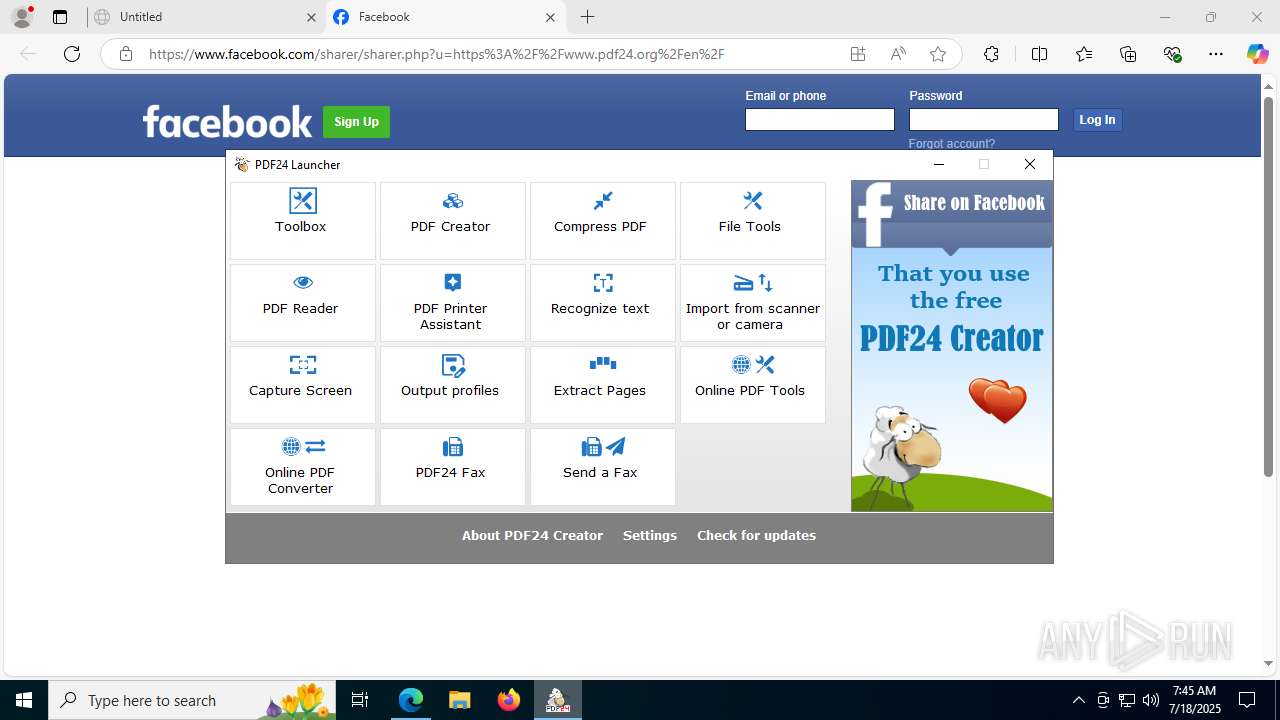View site information lock icon
The width and height of the screenshot is (1280, 720).
pyautogui.click(x=125, y=54)
